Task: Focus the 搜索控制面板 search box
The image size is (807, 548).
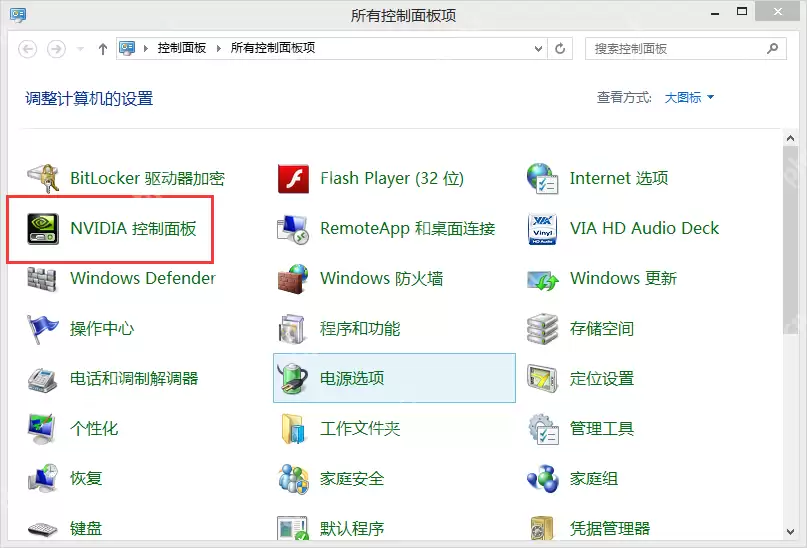Action: coord(686,49)
